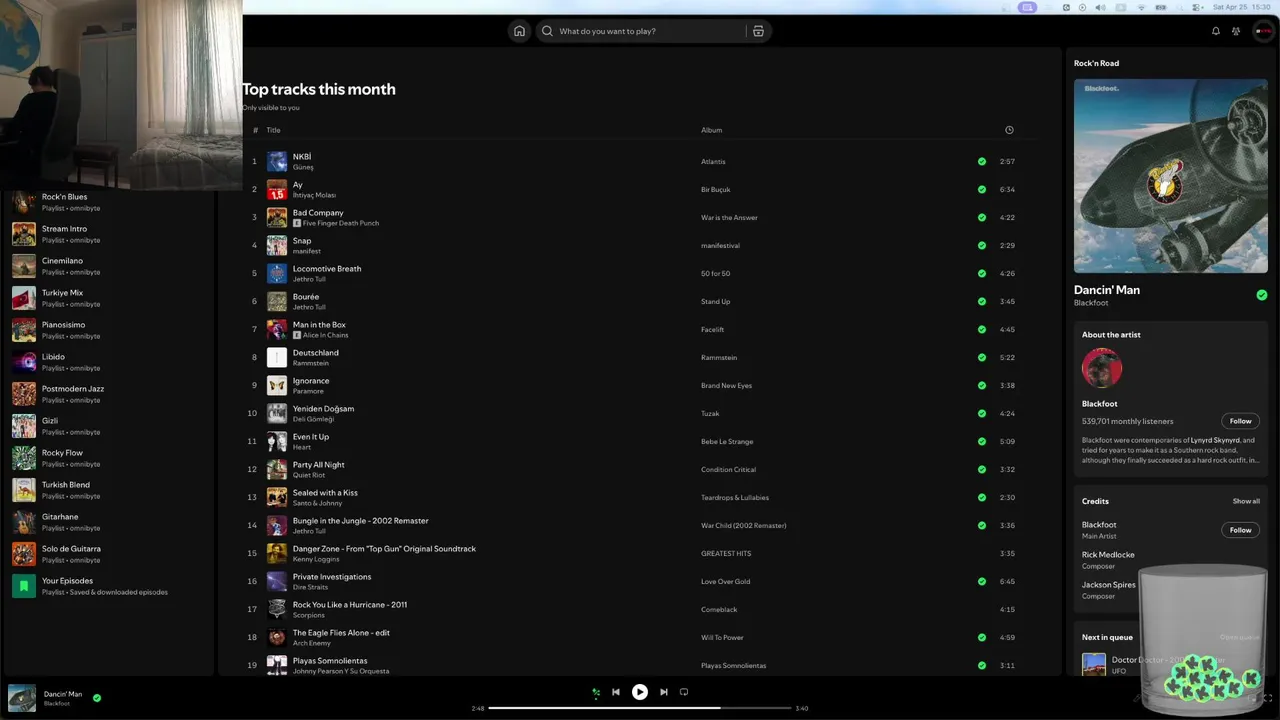Select the Man in the Box track
1280x720 pixels.
pos(319,325)
